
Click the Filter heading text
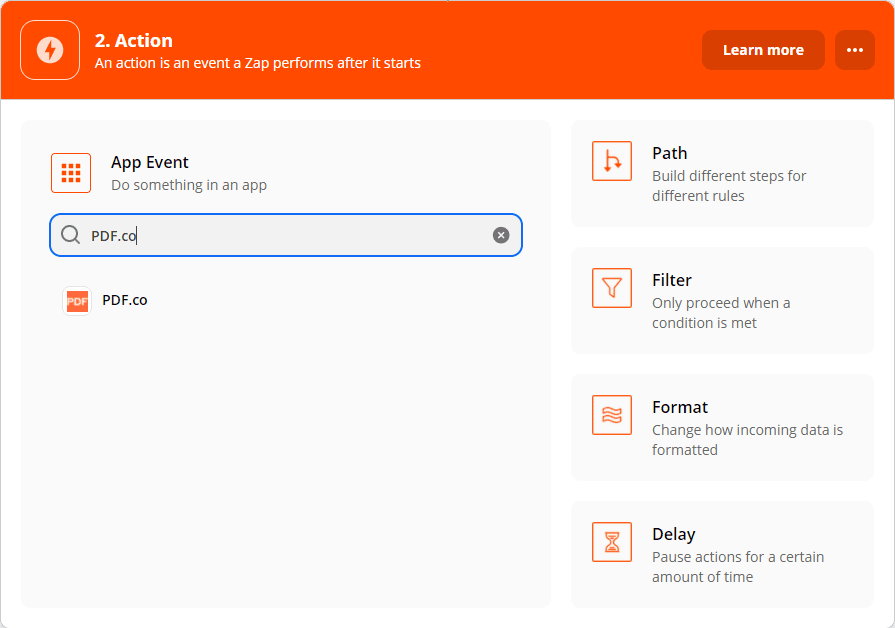[672, 280]
